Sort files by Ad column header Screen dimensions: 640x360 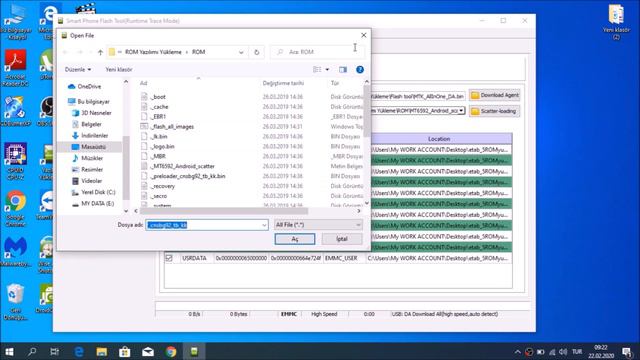click(x=143, y=83)
